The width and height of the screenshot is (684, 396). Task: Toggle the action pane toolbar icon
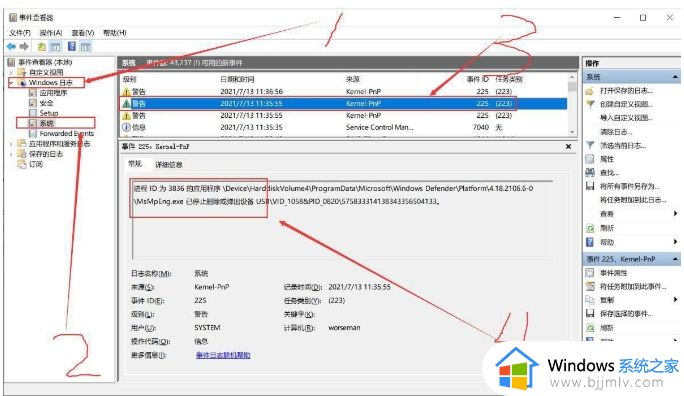point(86,46)
